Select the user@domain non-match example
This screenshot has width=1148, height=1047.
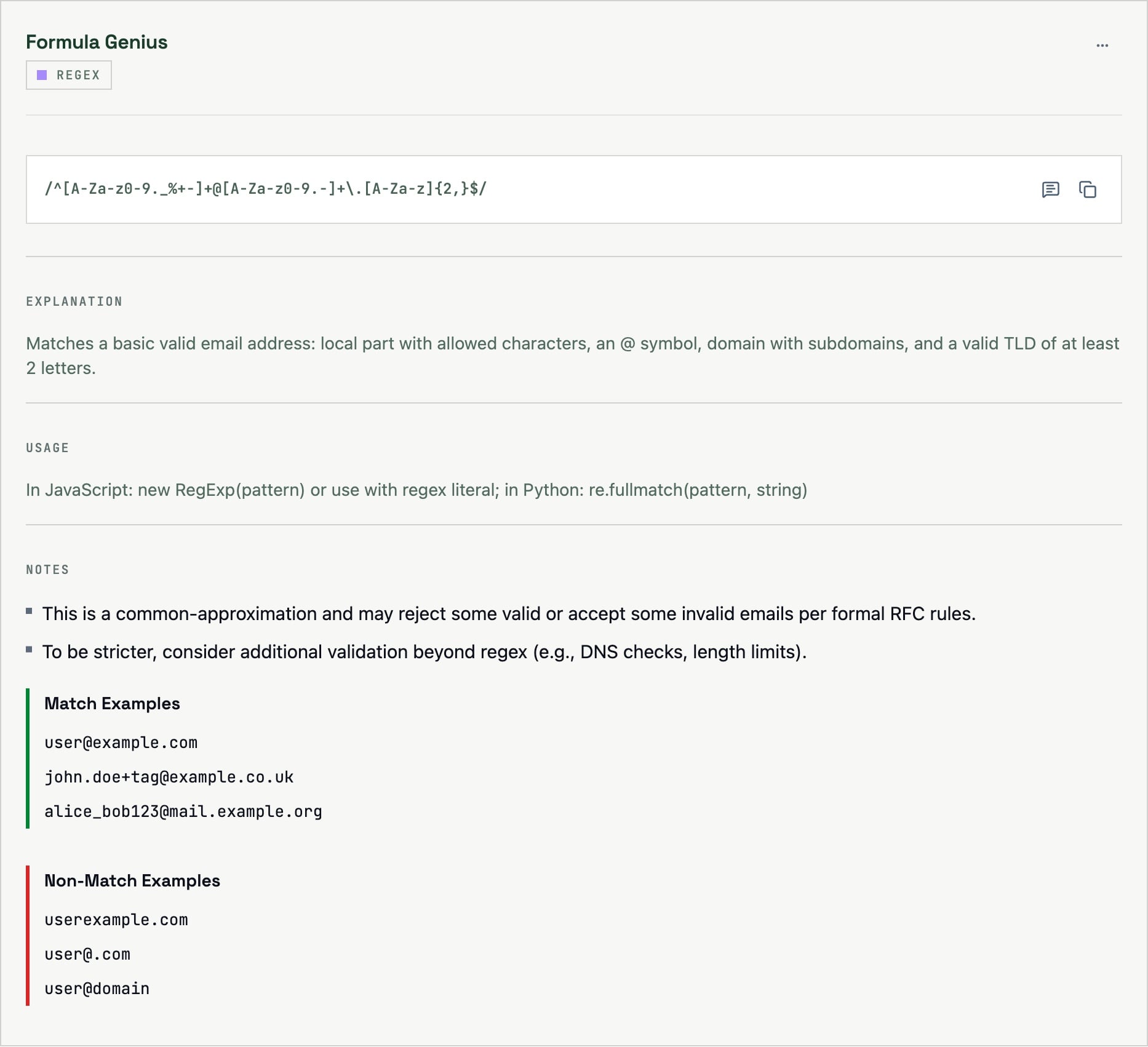click(97, 989)
